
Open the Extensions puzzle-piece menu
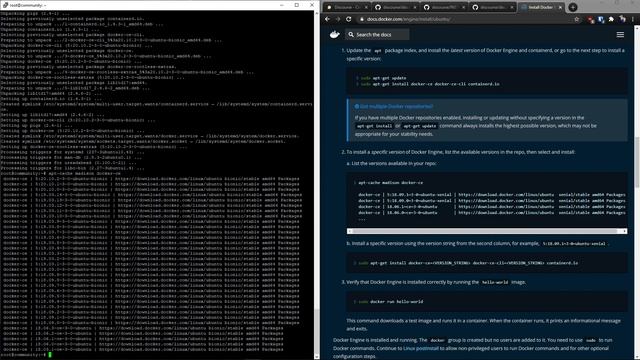(611, 19)
